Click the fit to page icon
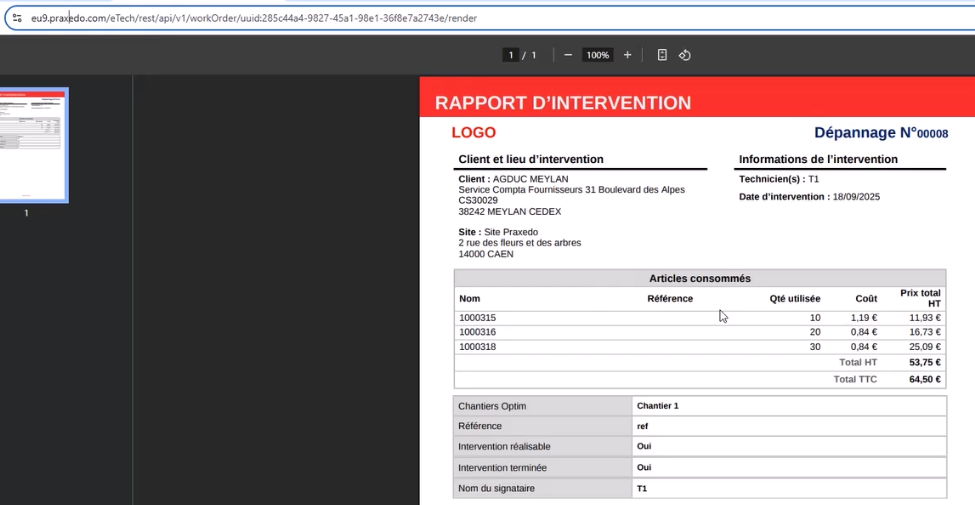The image size is (975, 505). pyautogui.click(x=662, y=55)
